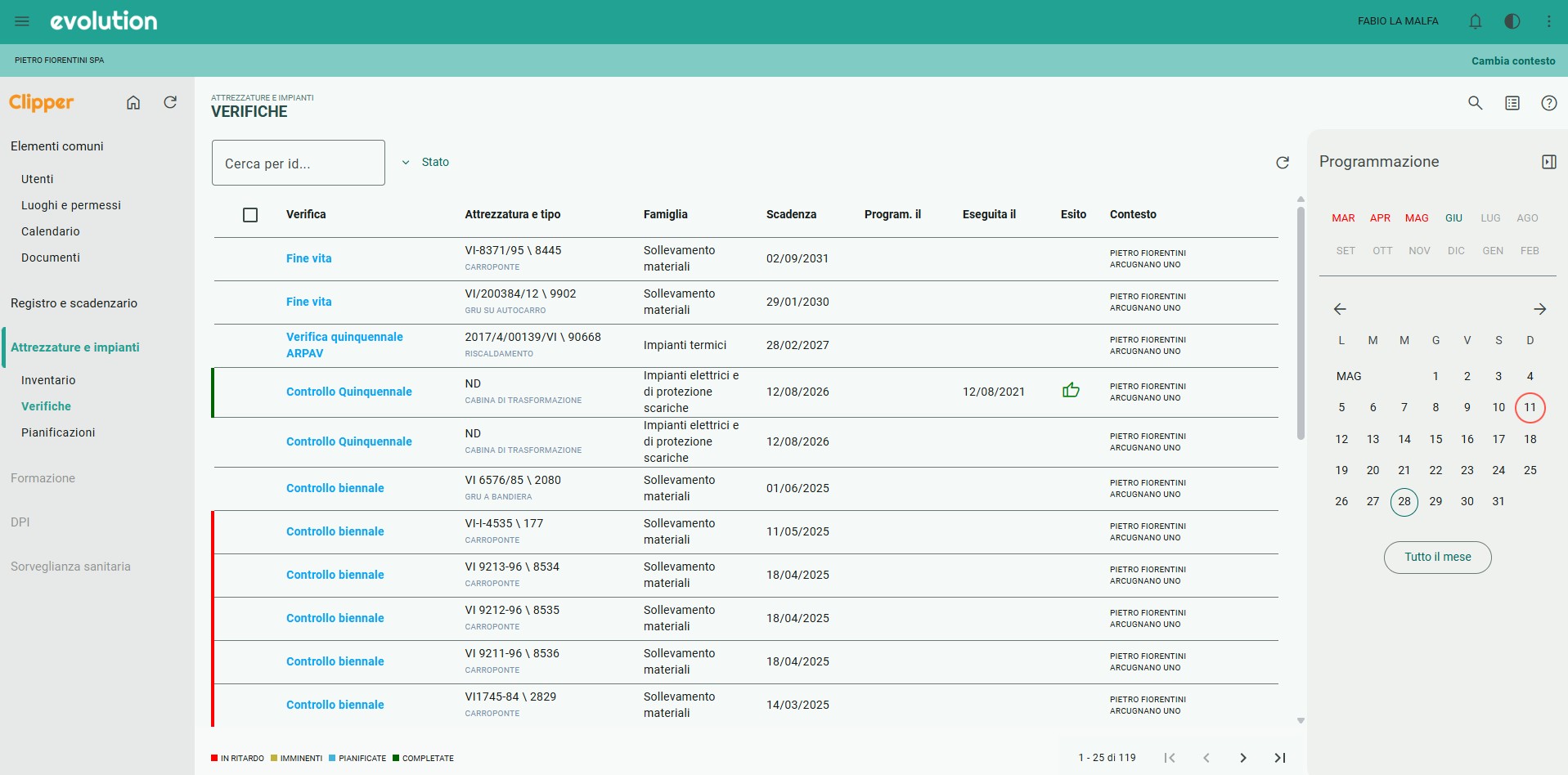The image size is (1568, 775).
Task: Click Attrezzatura e tipo column header
Action: click(x=513, y=214)
